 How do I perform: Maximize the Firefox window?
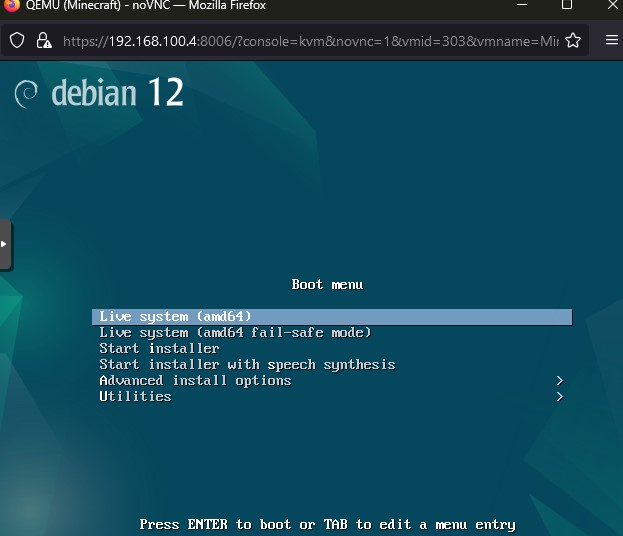click(x=567, y=5)
